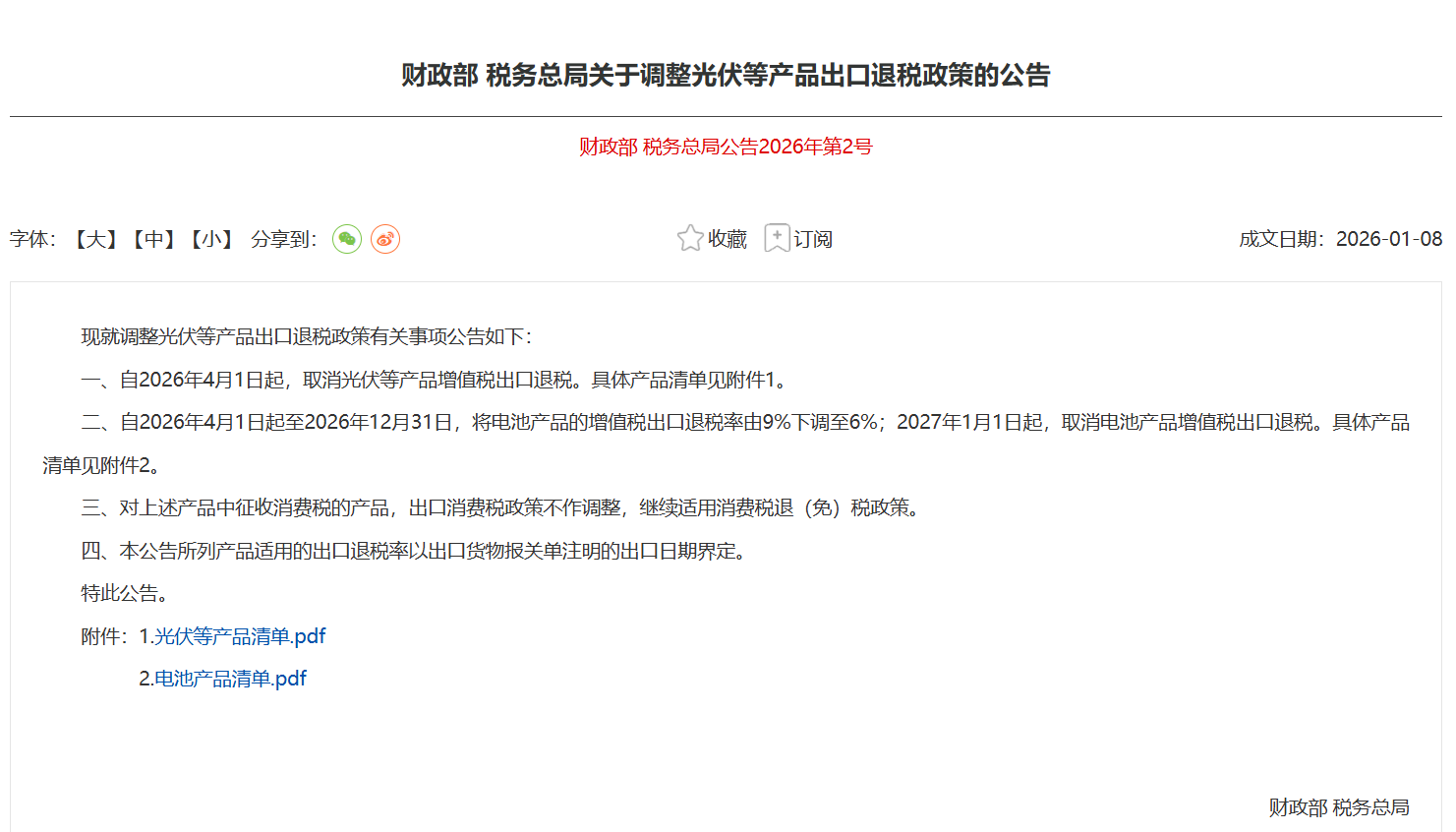Click the 订阅 text label
This screenshot has width=1456, height=832.
[813, 239]
